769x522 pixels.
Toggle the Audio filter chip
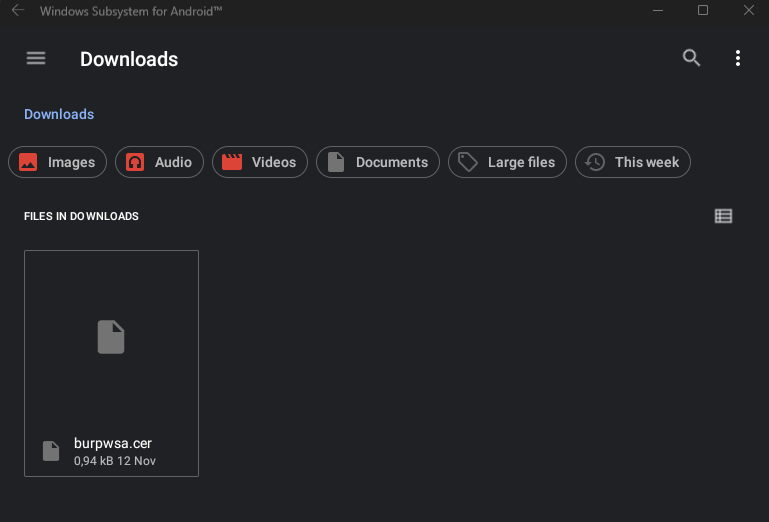[x=160, y=162]
